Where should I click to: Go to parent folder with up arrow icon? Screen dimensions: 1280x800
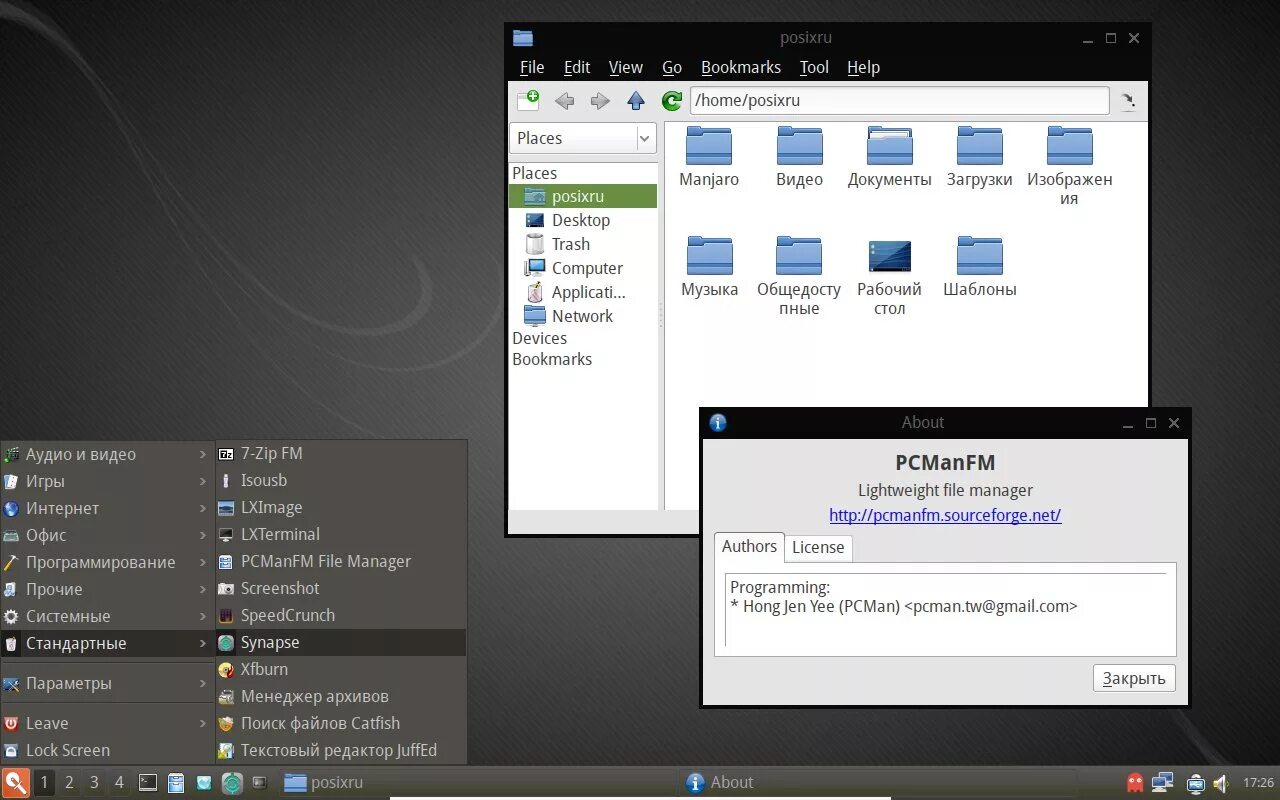click(x=636, y=101)
